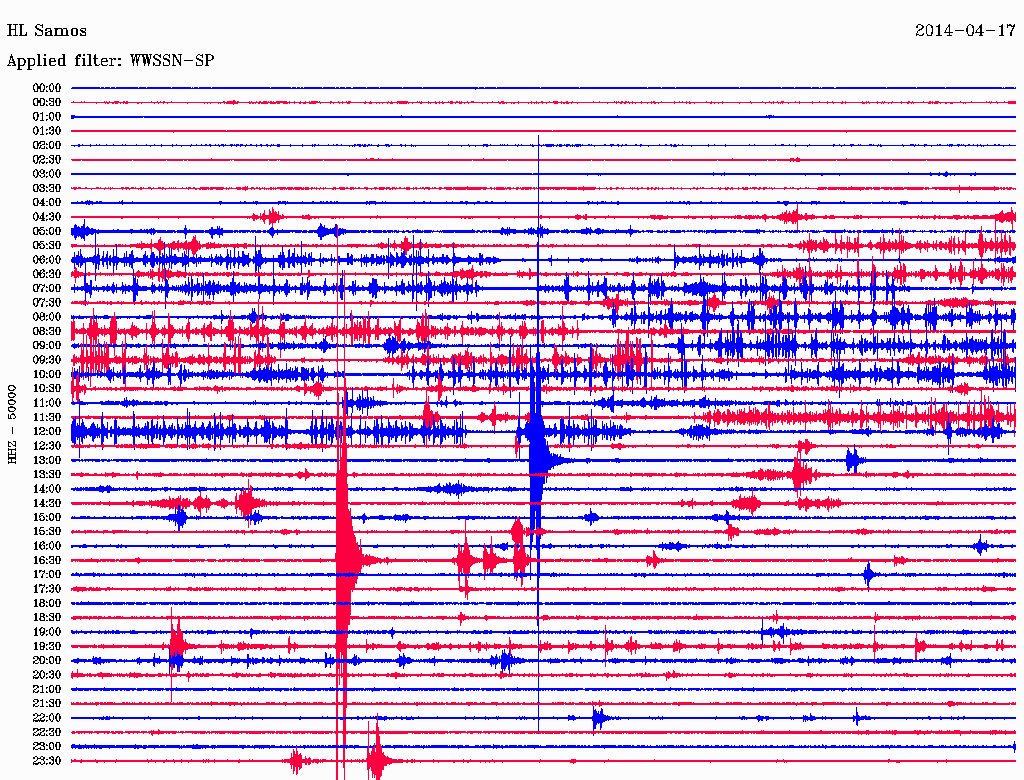Click the '10:00' time label
This screenshot has width=1024, height=780.
click(x=47, y=374)
